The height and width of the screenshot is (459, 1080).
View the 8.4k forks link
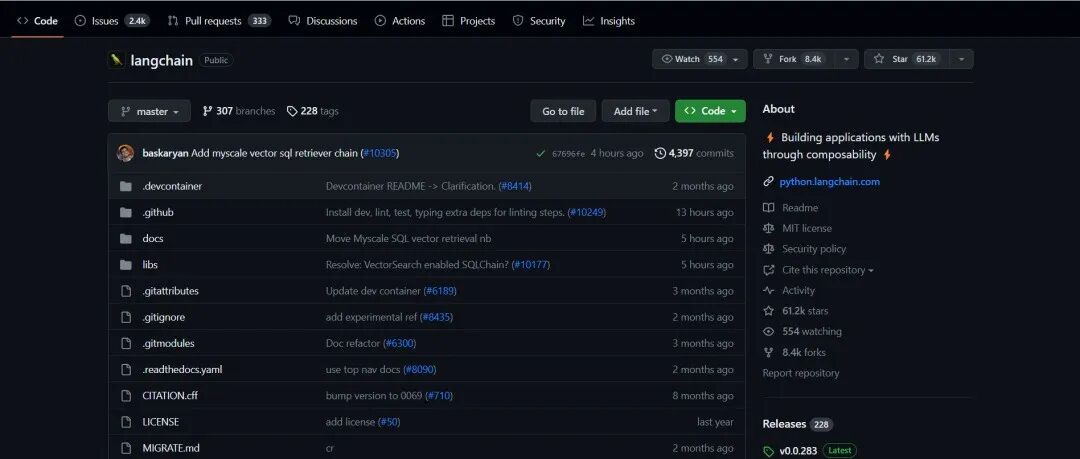click(x=804, y=352)
